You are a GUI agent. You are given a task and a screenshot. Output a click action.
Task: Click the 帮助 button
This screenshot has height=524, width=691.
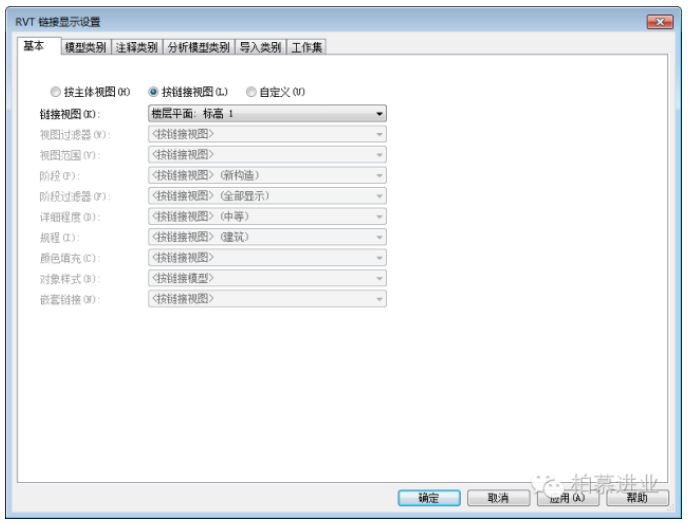pyautogui.click(x=637, y=498)
